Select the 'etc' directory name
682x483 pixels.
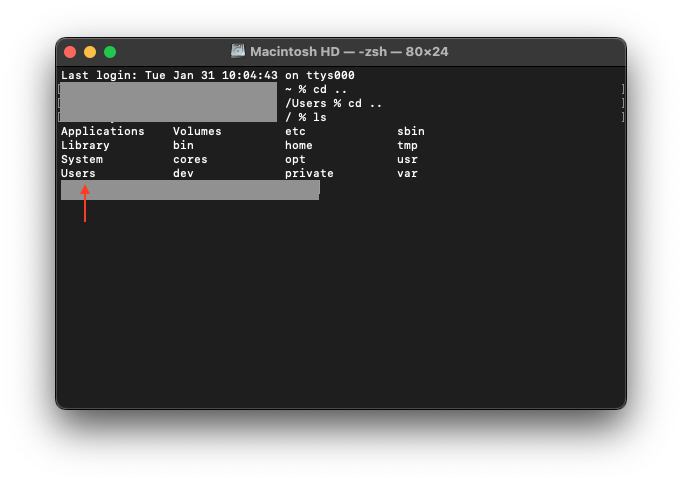pyautogui.click(x=295, y=131)
